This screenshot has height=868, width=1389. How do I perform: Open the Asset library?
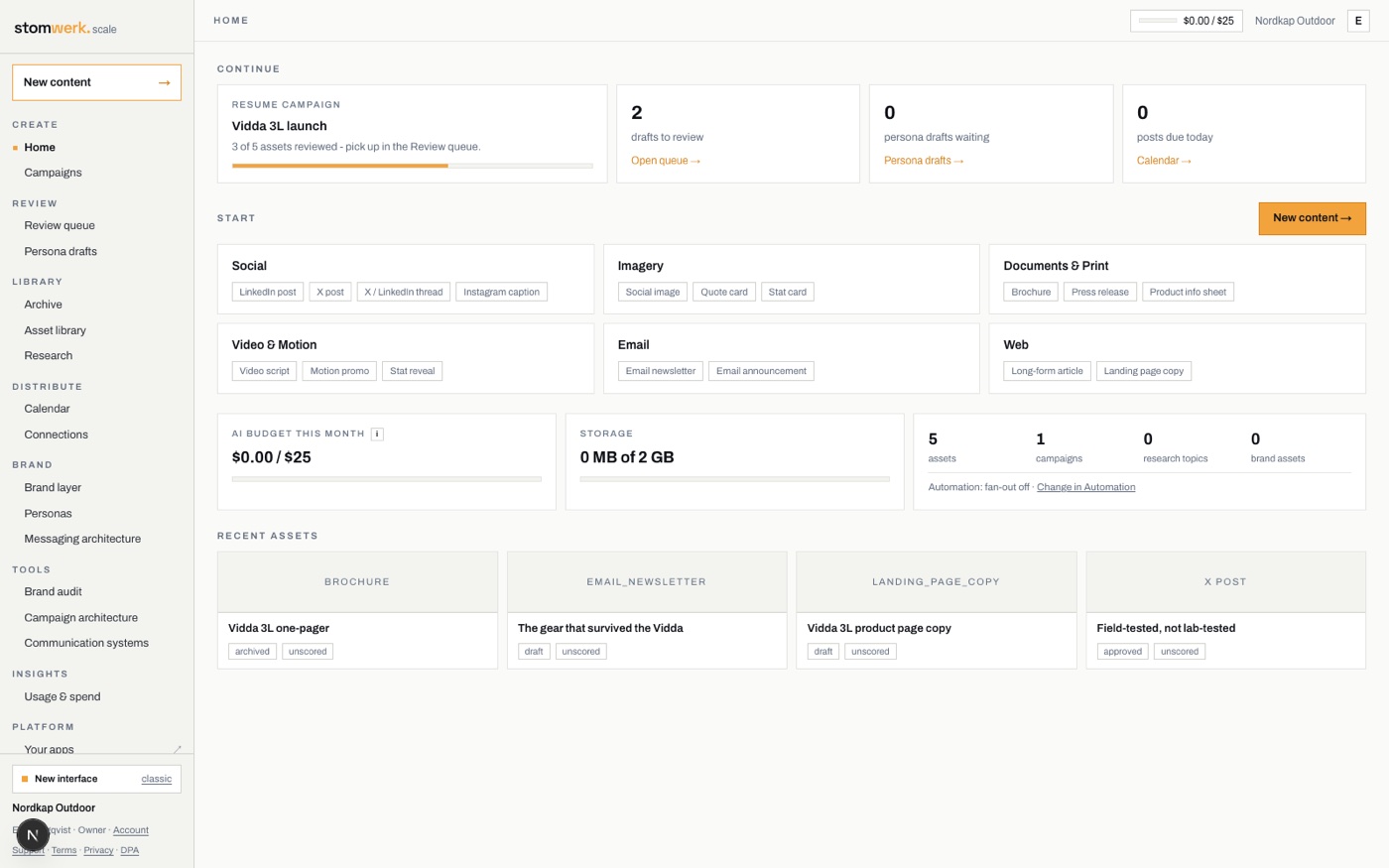(55, 330)
